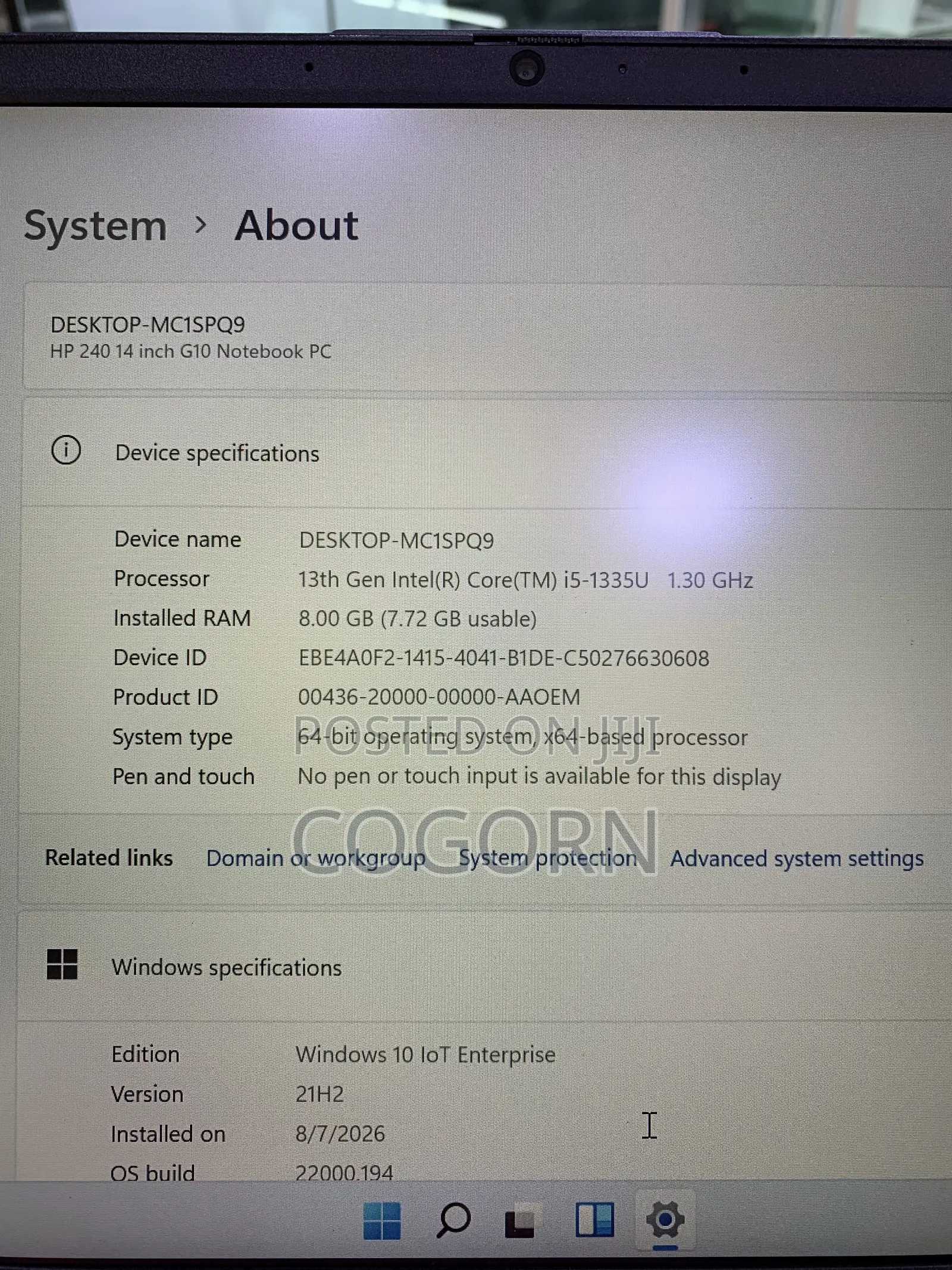Viewport: 952px width, 1270px height.
Task: Click the Settings gear in taskbar
Action: tap(665, 1220)
